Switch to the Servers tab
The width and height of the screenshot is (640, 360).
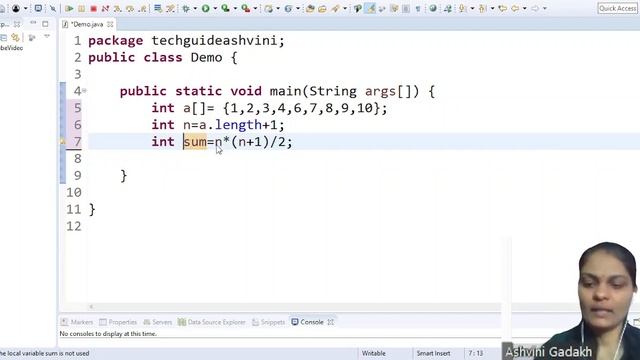(158, 322)
